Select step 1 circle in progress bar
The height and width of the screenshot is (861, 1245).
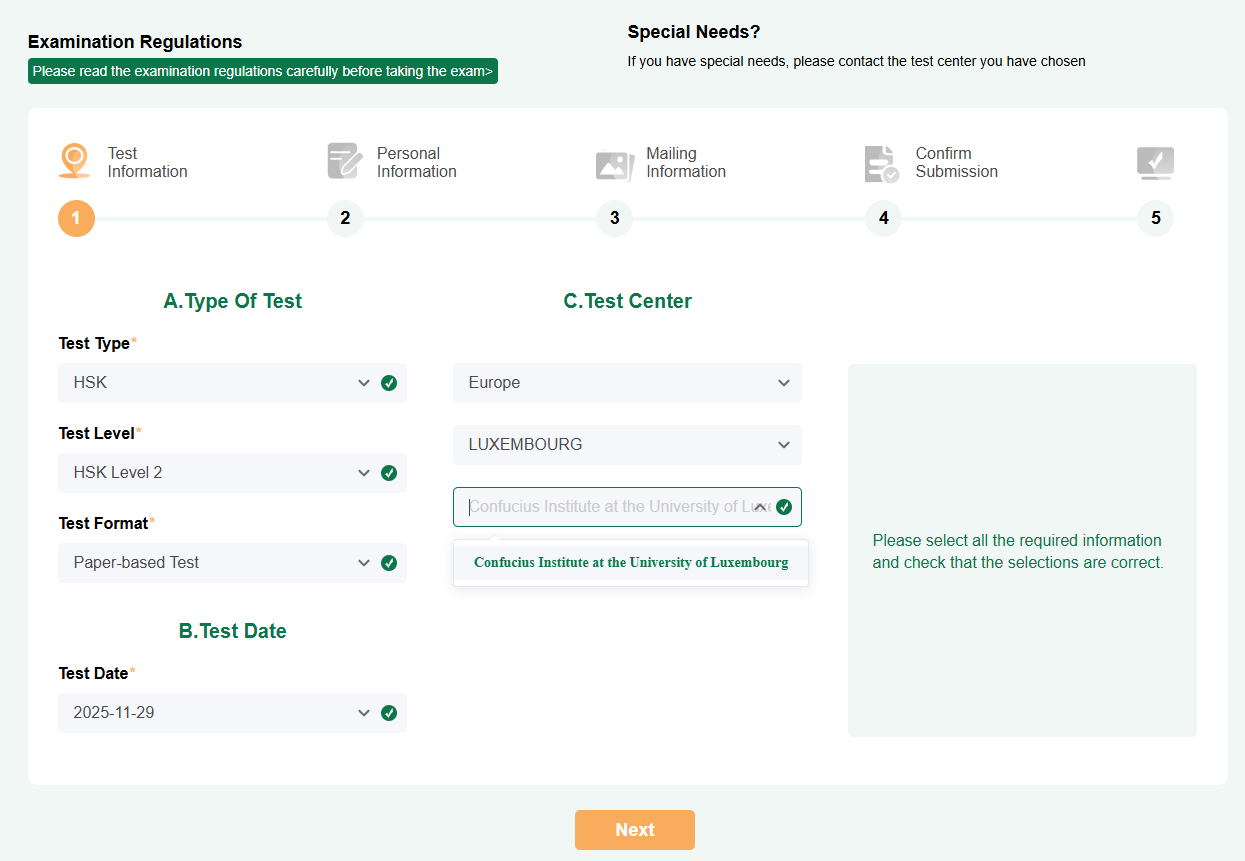(x=76, y=218)
